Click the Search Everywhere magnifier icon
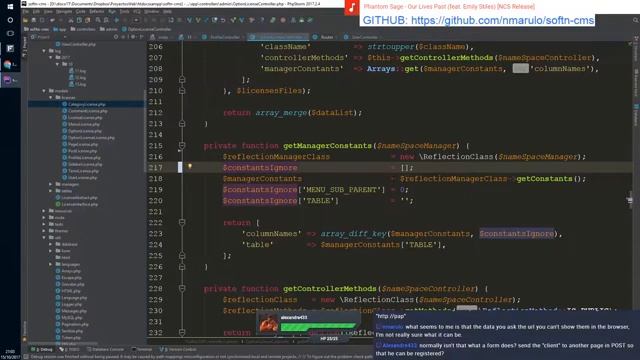This screenshot has height=360, width=640. [x=636, y=20]
